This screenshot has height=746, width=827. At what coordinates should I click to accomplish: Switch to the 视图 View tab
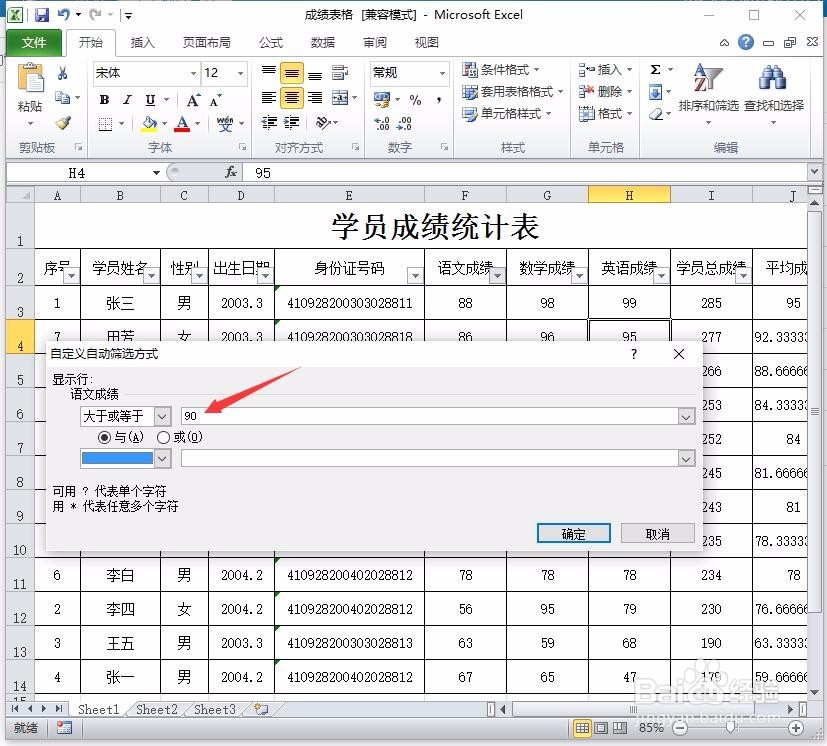point(427,43)
